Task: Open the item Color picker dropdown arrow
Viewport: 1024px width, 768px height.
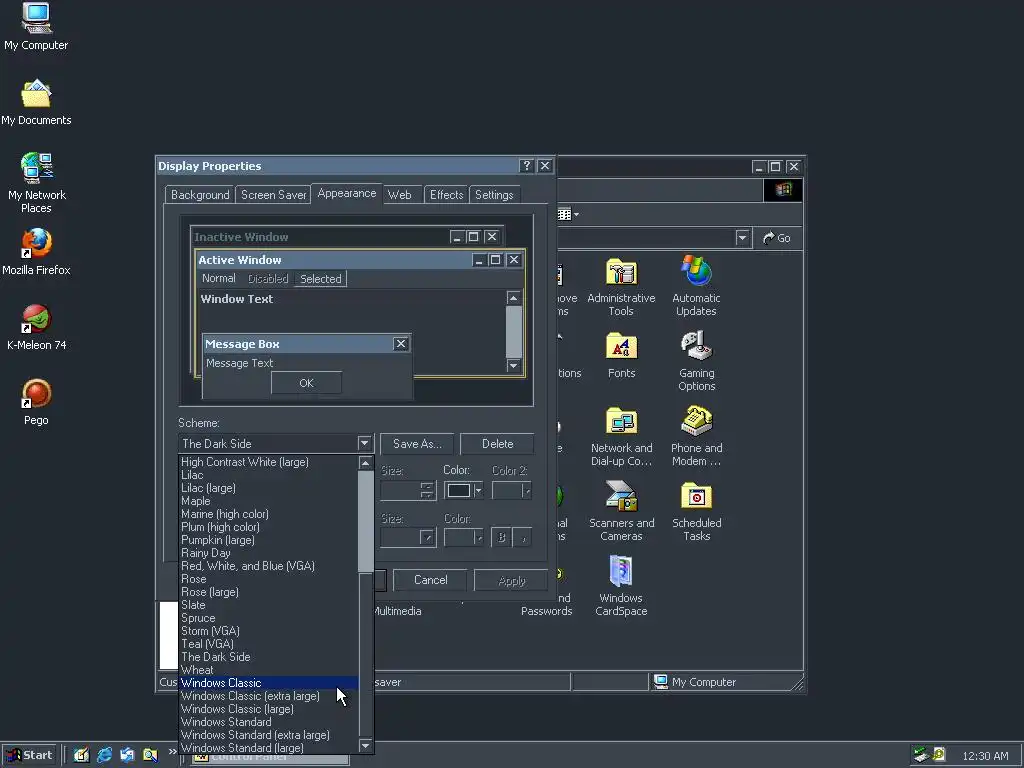Action: pos(479,490)
